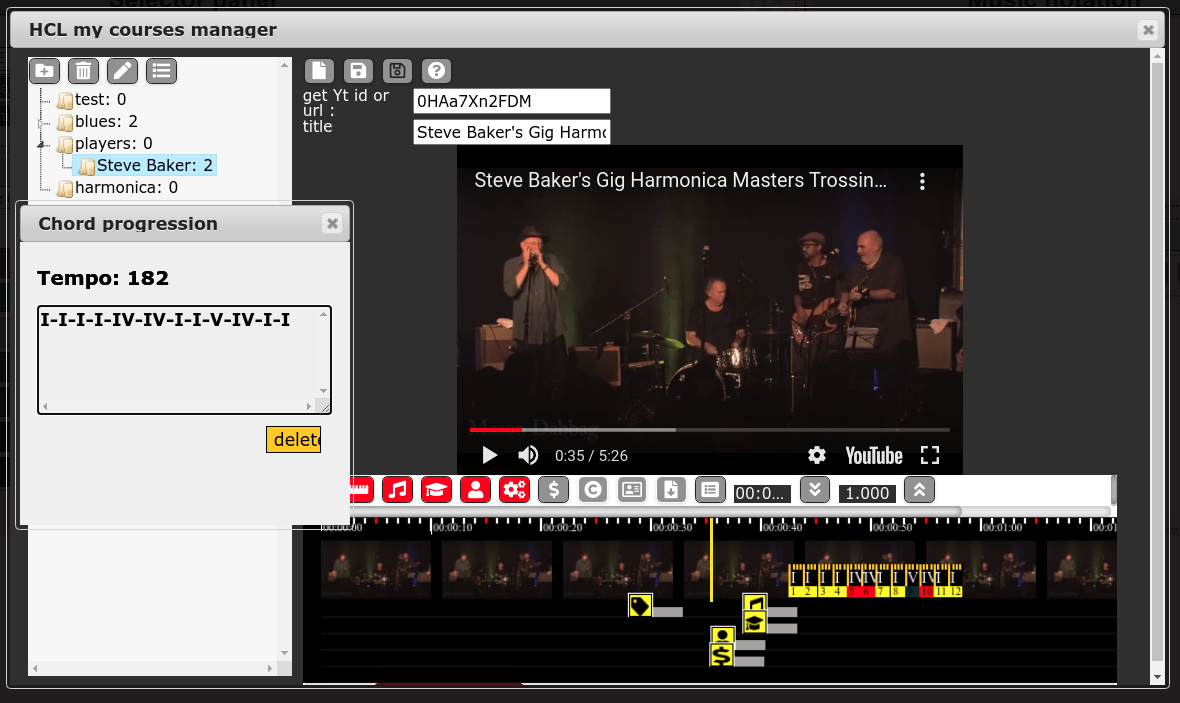Click the first video thumbnail in timeline
Image resolution: width=1180 pixels, height=703 pixels.
(x=376, y=570)
